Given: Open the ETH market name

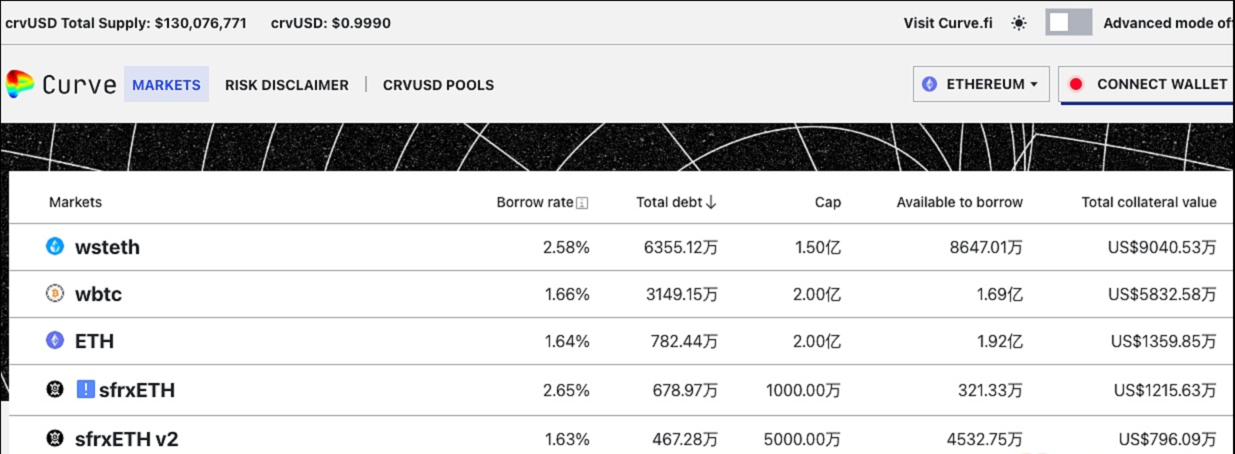Looking at the screenshot, I should (94, 341).
